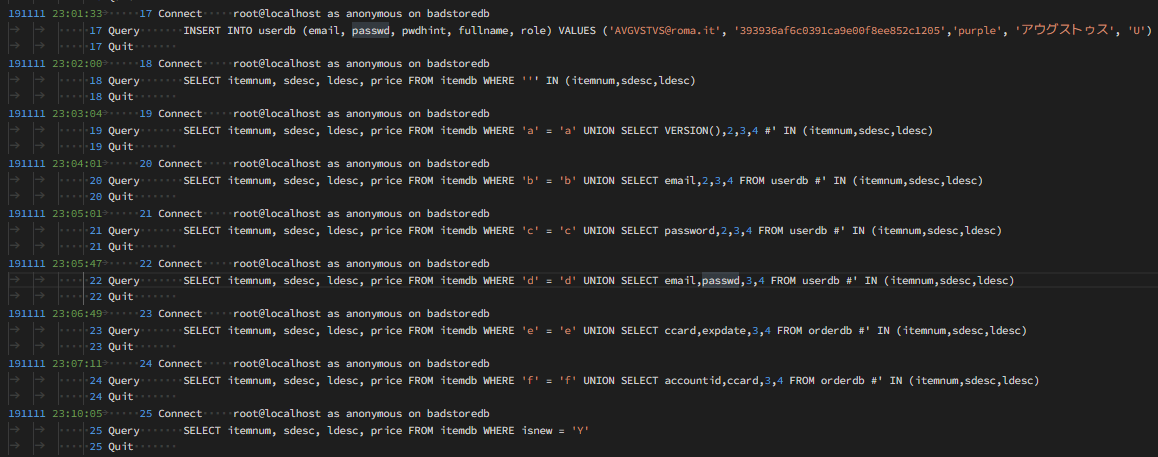
Task: Click the 'purple' password hint value
Action: [x=975, y=30]
